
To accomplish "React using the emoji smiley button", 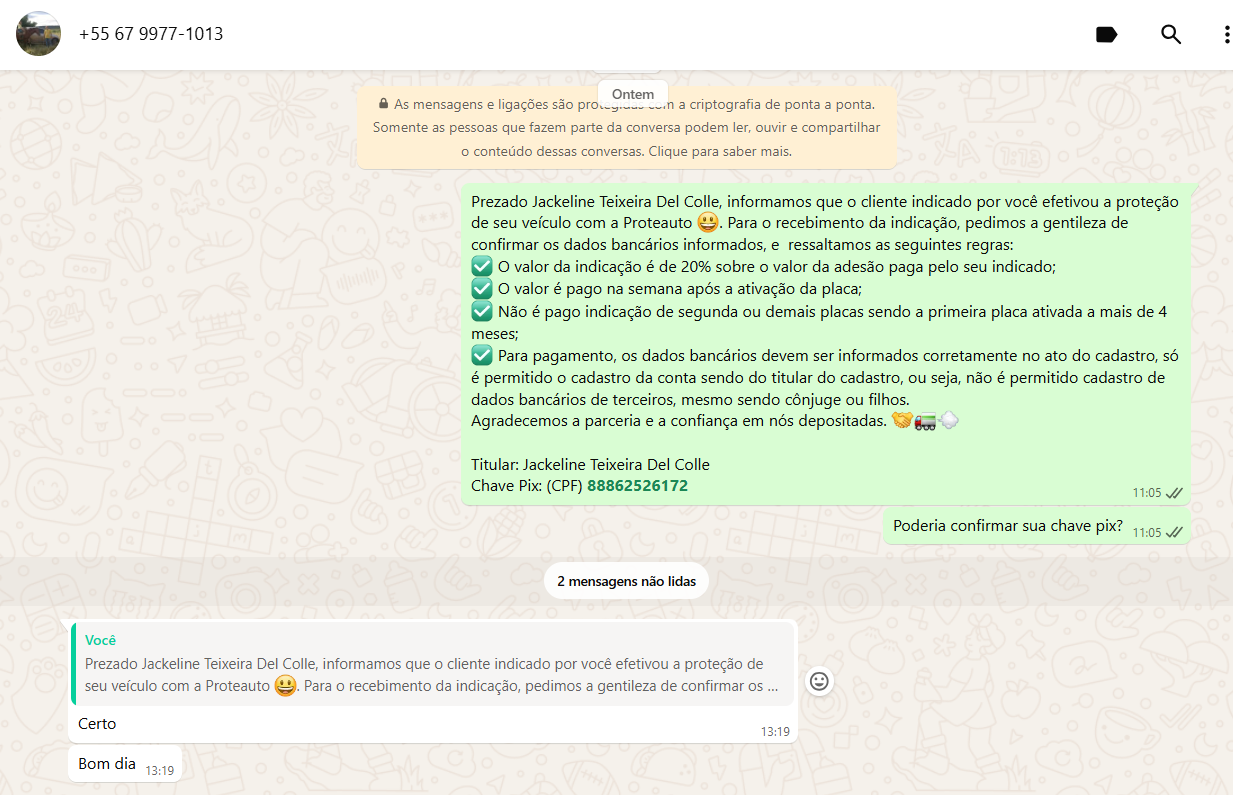I will tap(819, 681).
